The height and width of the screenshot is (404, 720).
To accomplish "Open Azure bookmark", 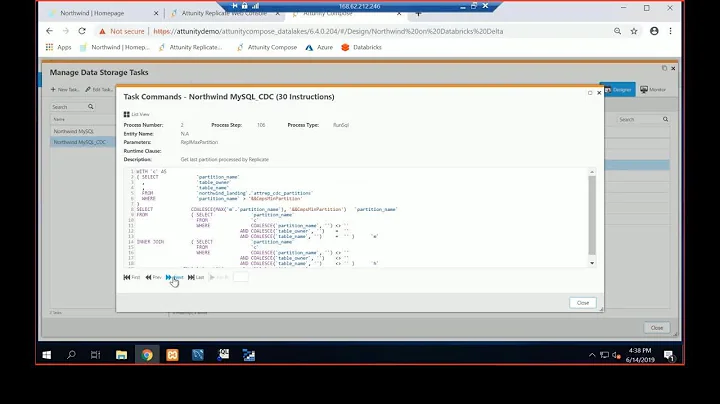I will pyautogui.click(x=319, y=47).
